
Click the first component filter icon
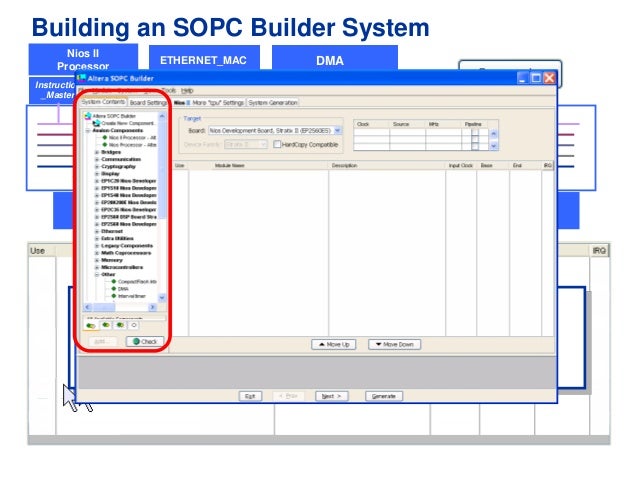91,326
